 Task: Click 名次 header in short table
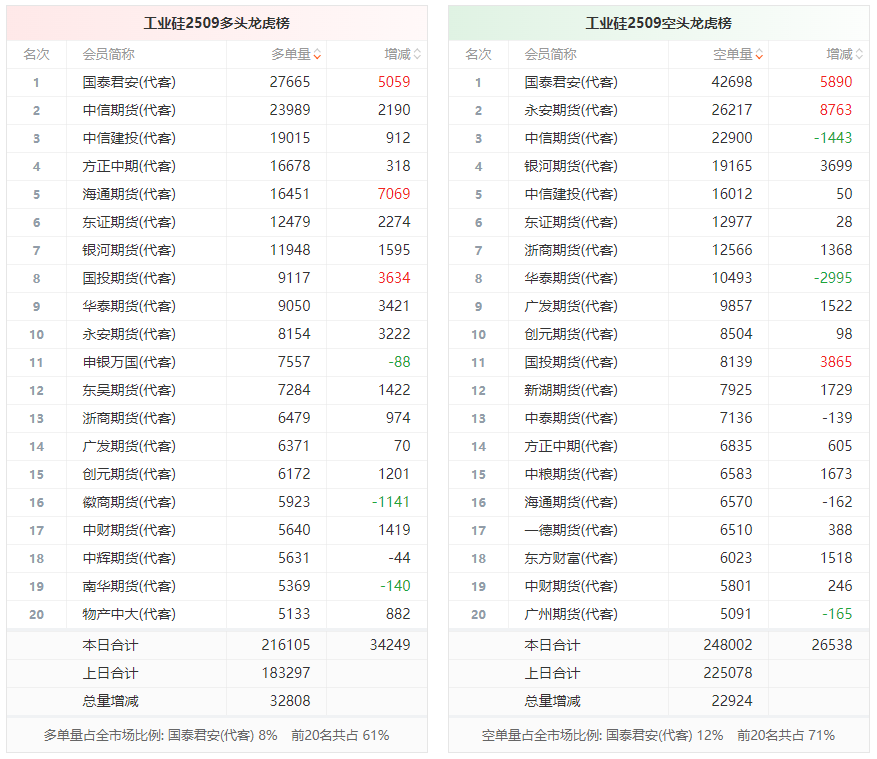478,55
